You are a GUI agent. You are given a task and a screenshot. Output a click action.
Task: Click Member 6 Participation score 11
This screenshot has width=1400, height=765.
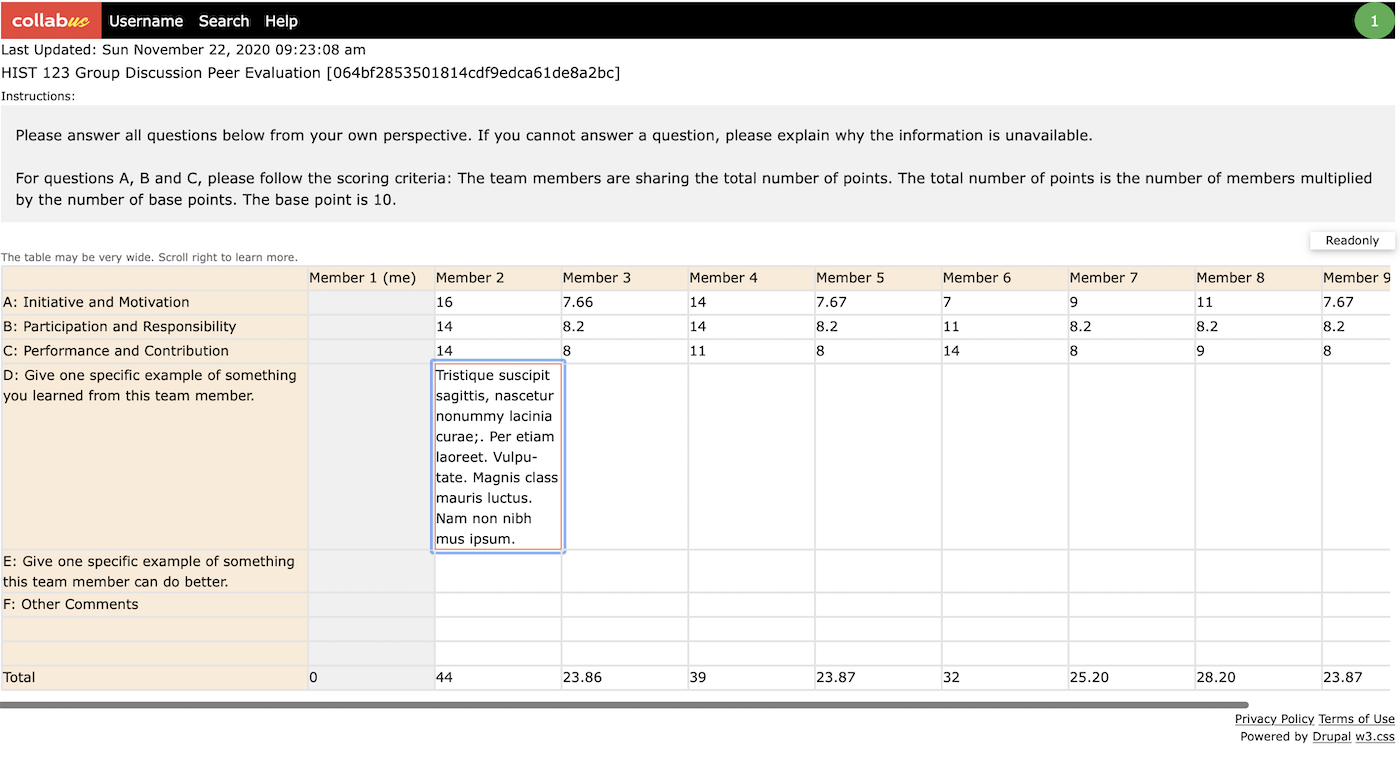pyautogui.click(x=1005, y=326)
